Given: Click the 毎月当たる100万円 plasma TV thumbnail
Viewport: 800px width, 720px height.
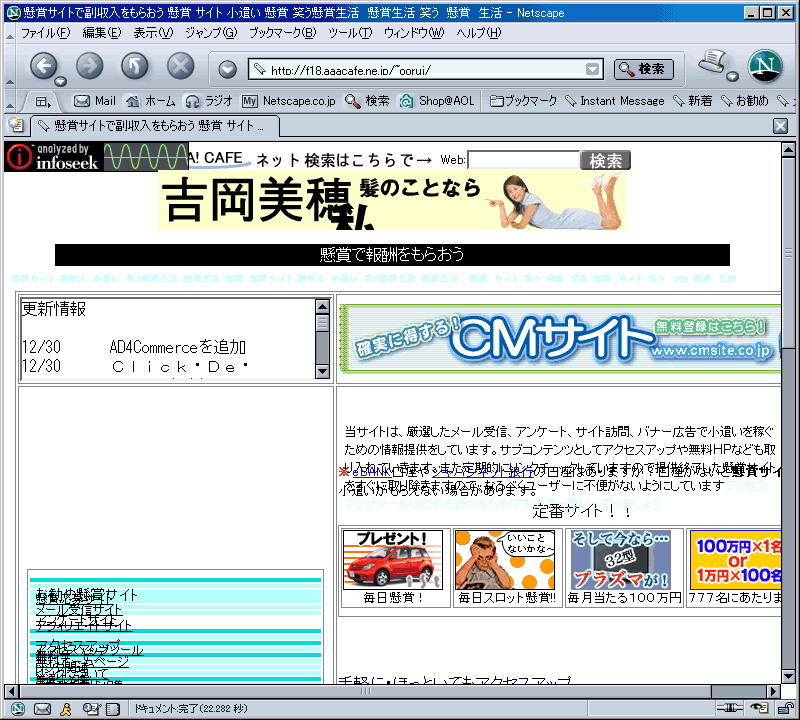Looking at the screenshot, I should click(x=620, y=560).
